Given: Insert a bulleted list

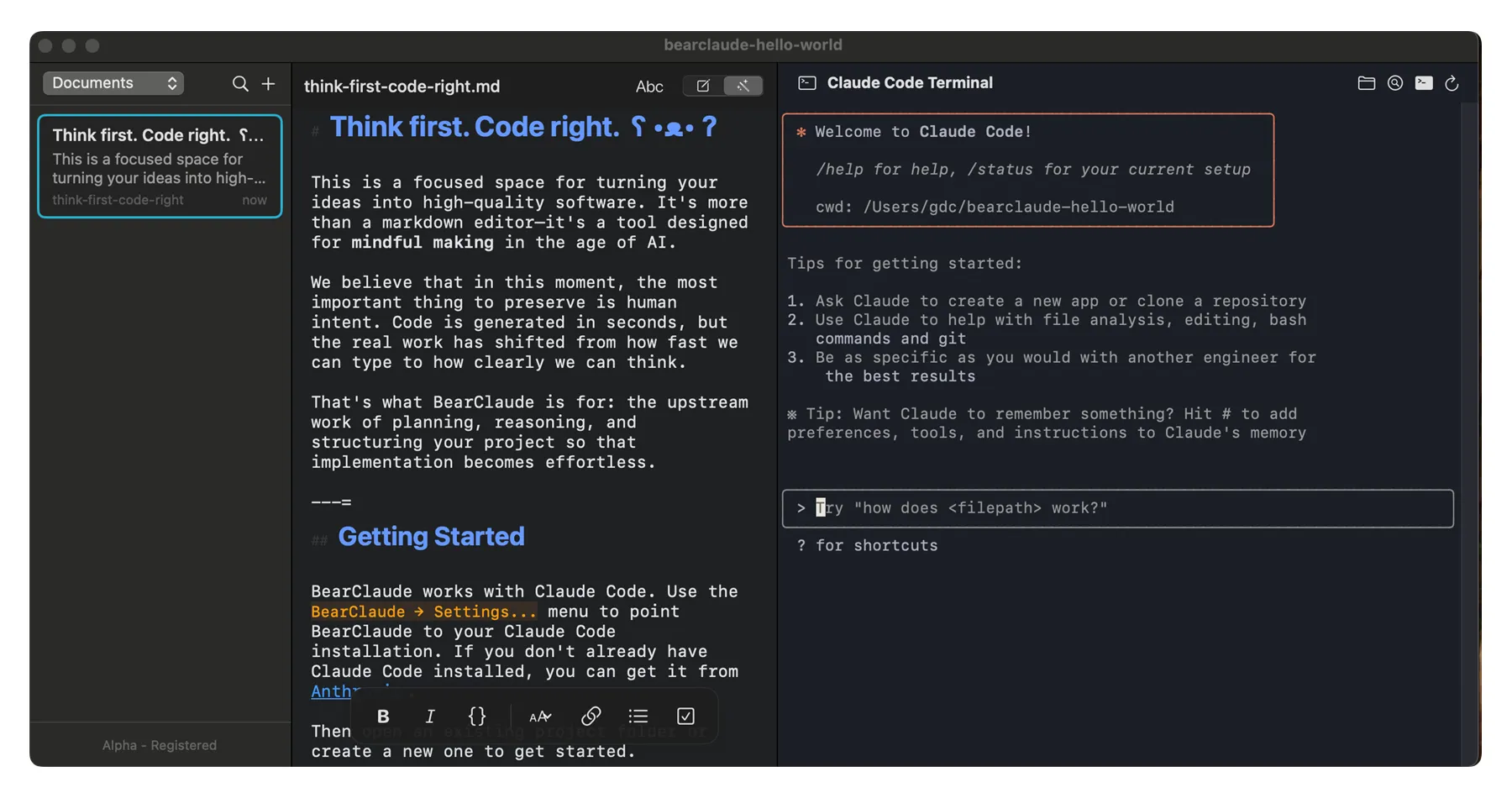Looking at the screenshot, I should 638,717.
